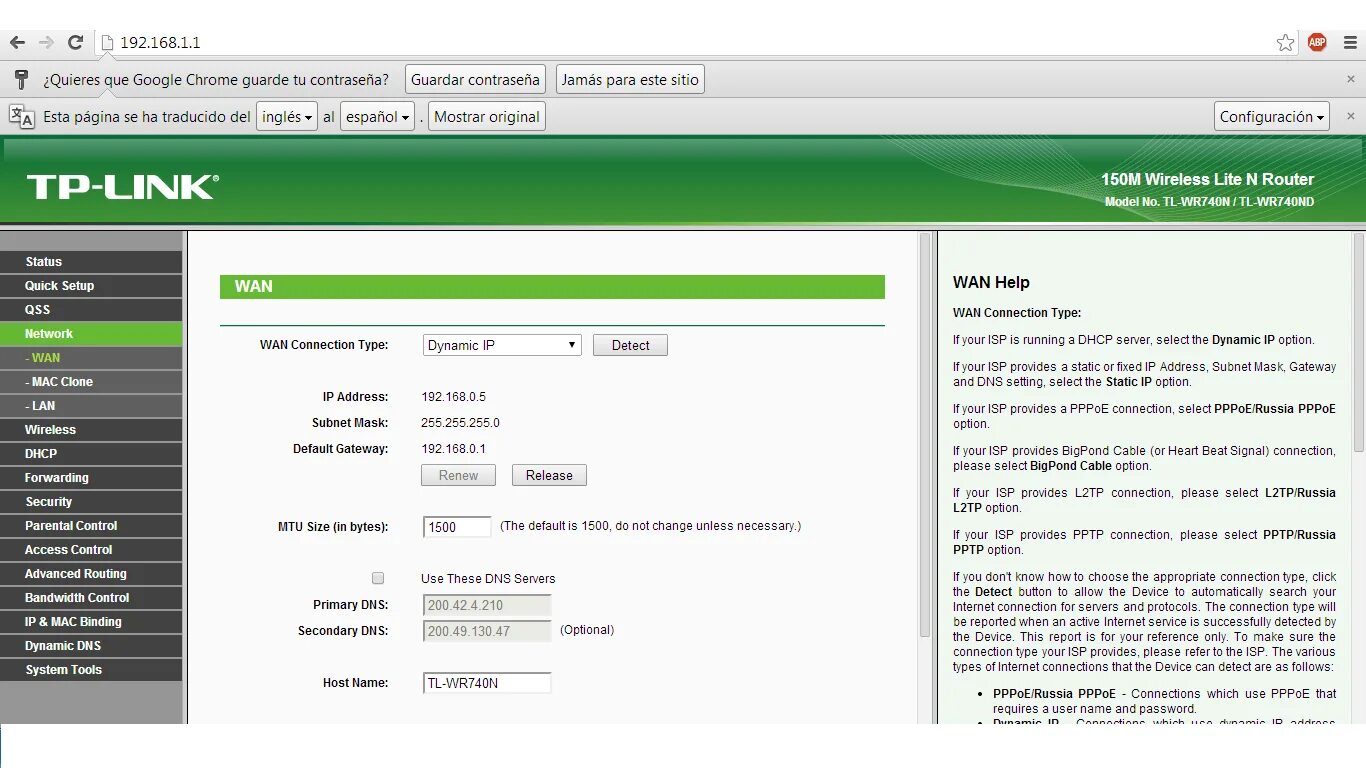Click Subnet Mask value 255.255.255.0

click(460, 423)
